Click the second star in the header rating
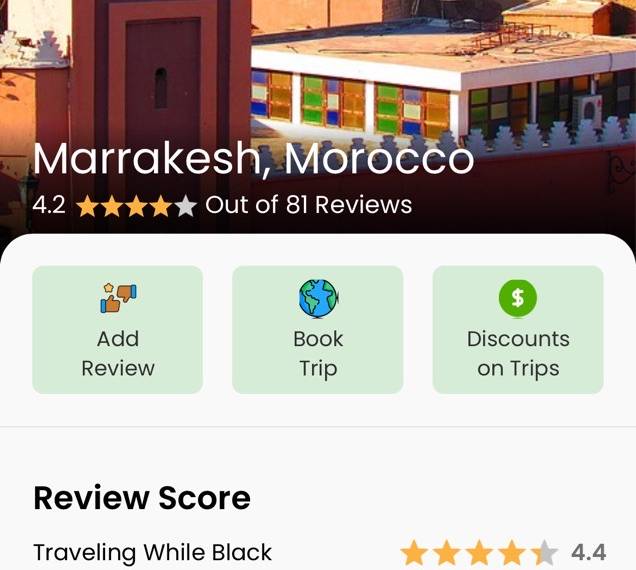 [112, 206]
